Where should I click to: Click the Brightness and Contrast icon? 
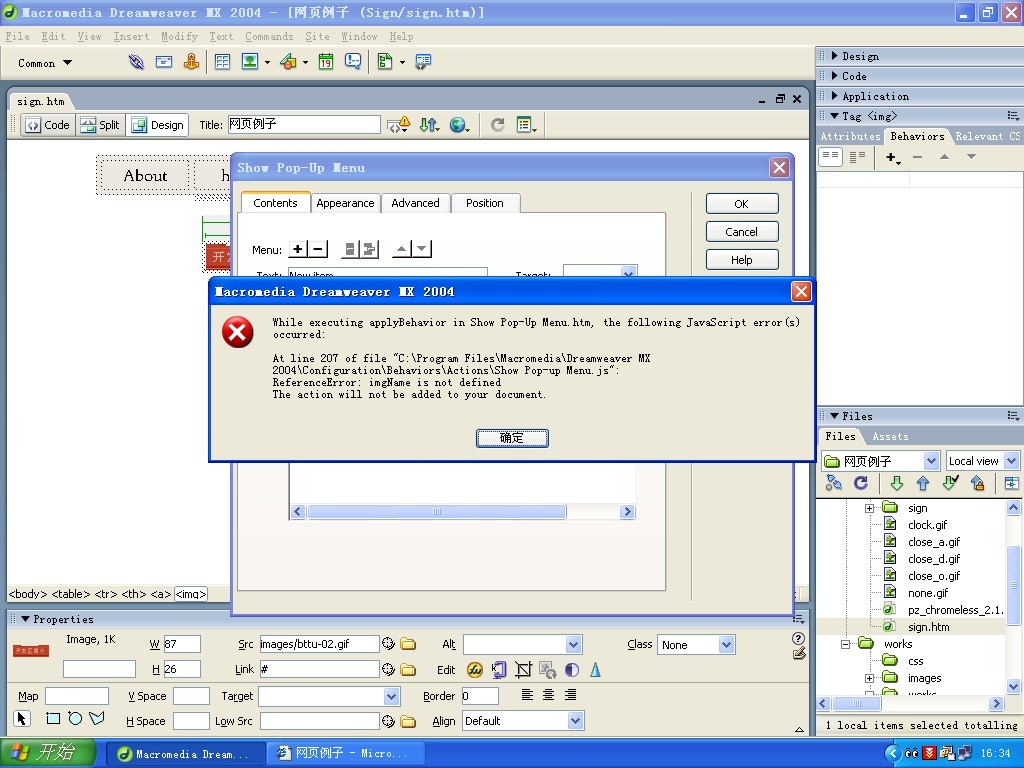572,670
